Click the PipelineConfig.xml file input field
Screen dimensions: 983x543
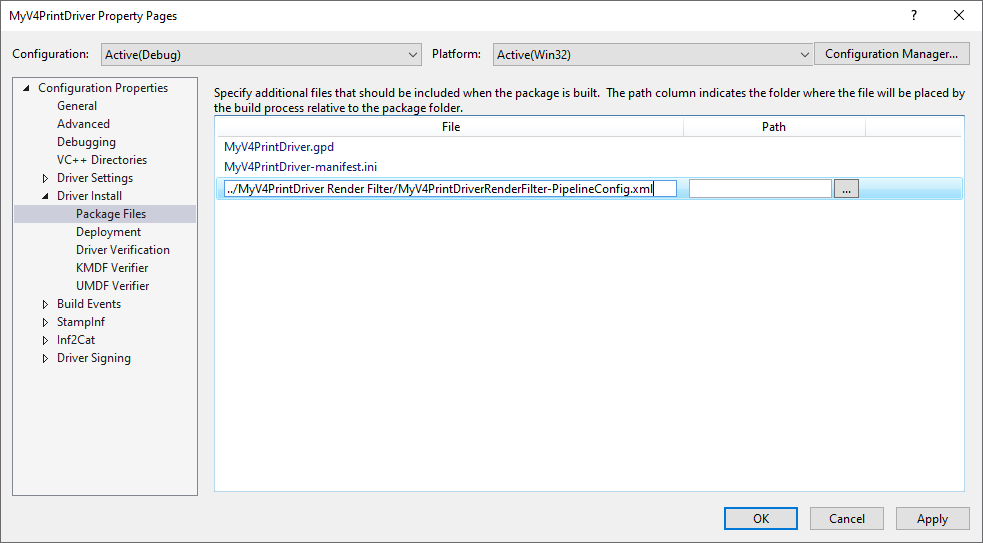(x=450, y=189)
